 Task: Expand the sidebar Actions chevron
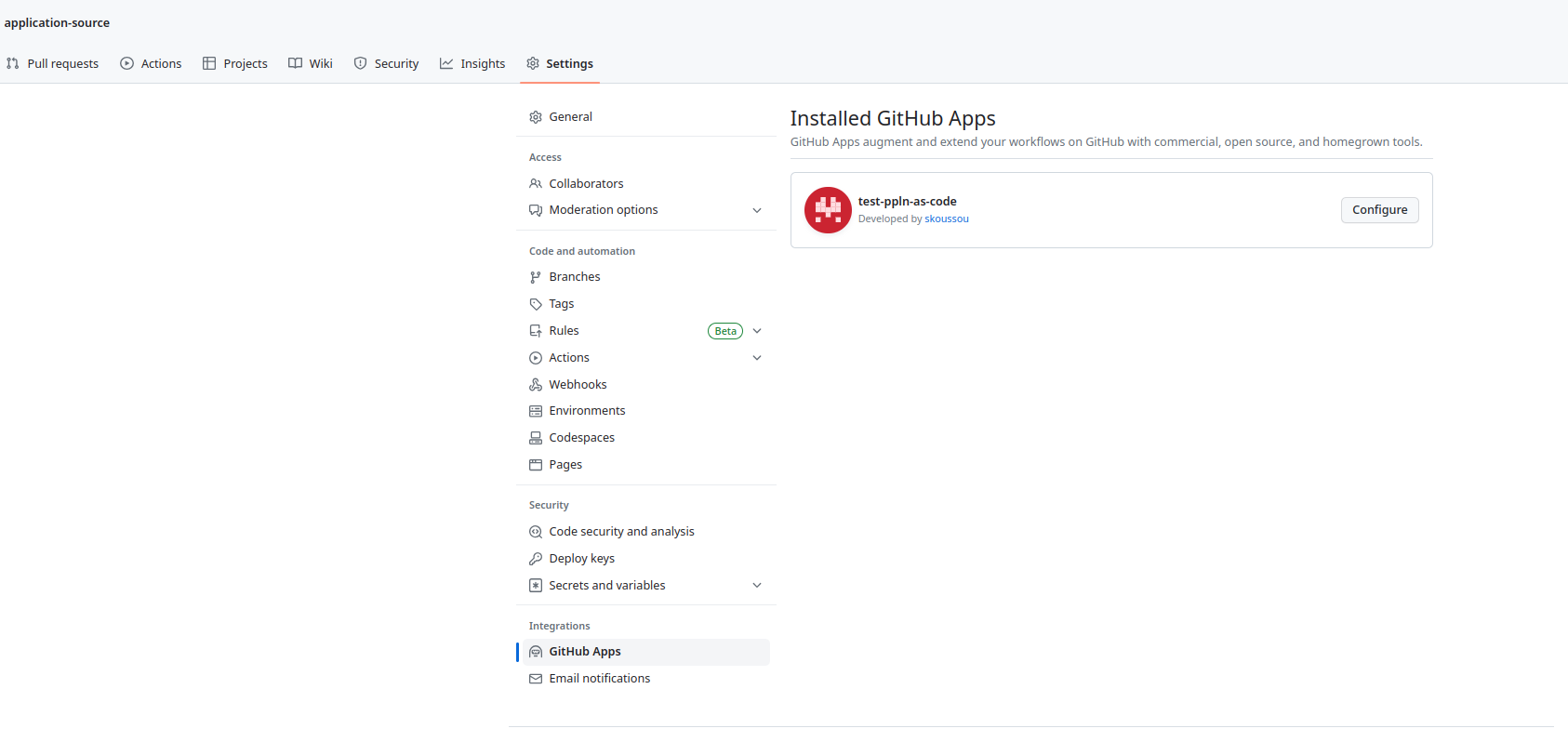click(x=757, y=358)
